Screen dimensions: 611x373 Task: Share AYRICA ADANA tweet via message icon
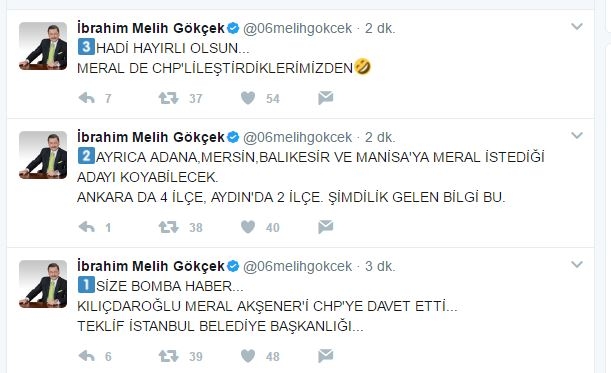325,227
